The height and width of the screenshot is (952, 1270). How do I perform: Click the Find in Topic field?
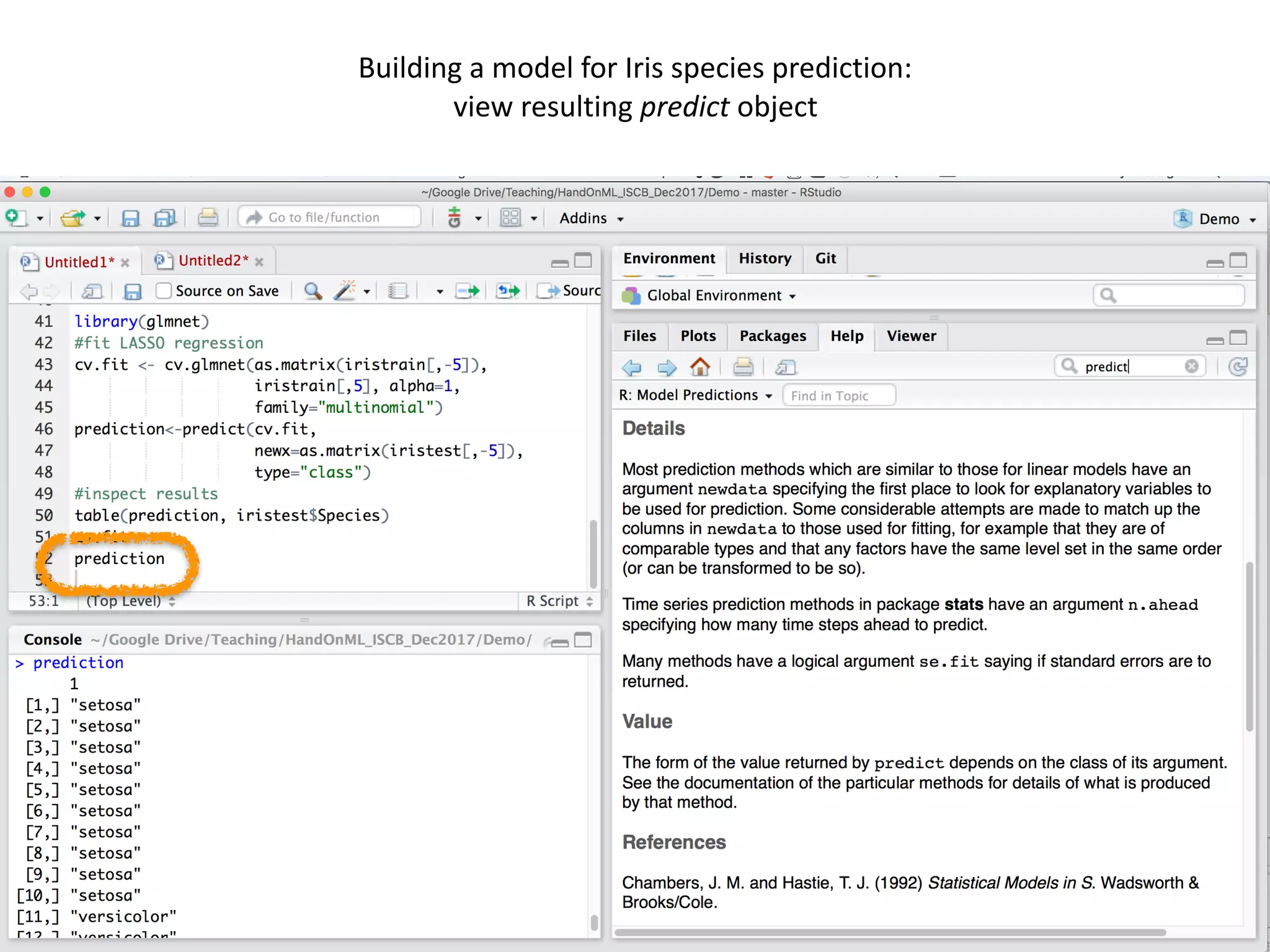[x=840, y=396]
